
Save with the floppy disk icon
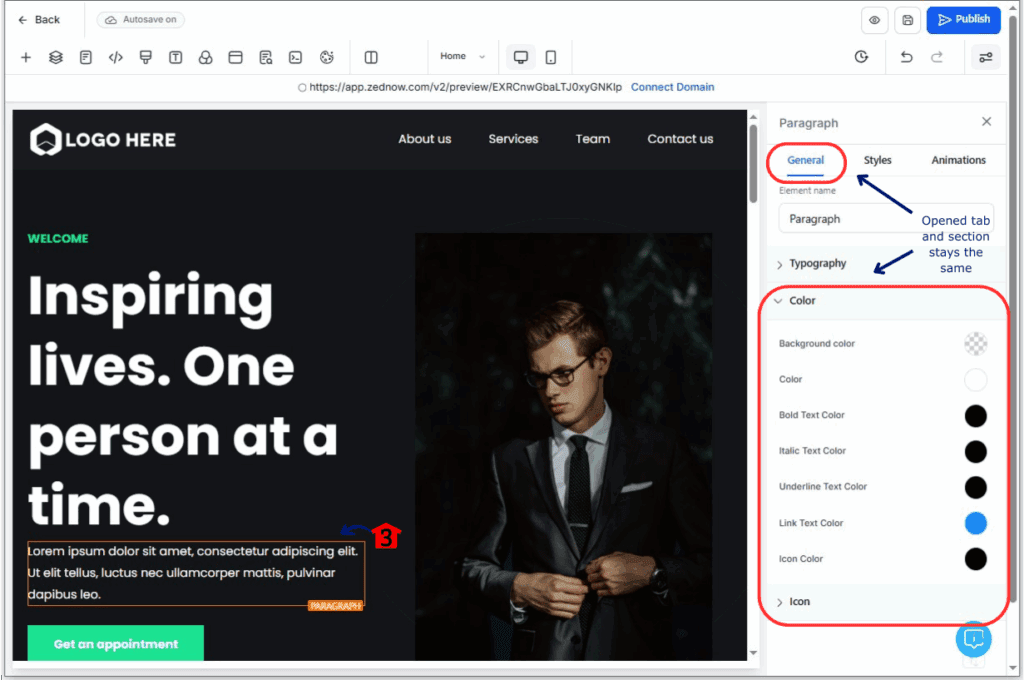[x=908, y=20]
